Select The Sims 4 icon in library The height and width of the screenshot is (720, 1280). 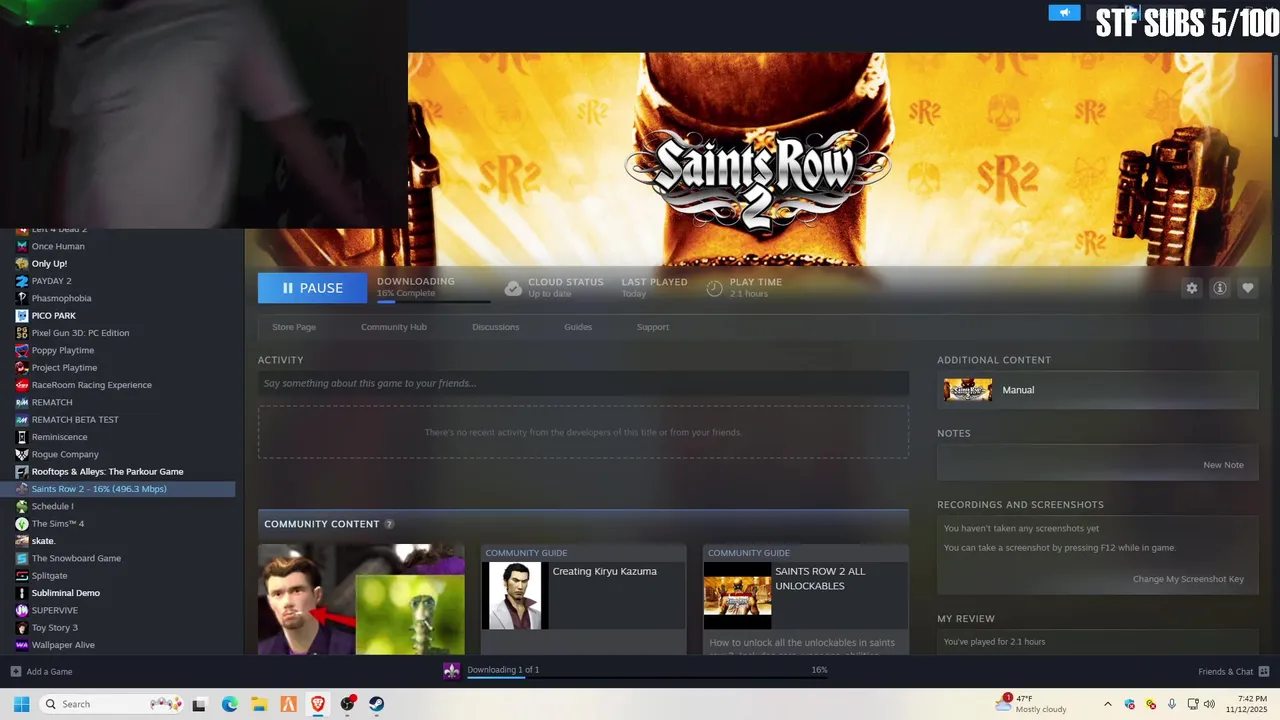click(22, 524)
